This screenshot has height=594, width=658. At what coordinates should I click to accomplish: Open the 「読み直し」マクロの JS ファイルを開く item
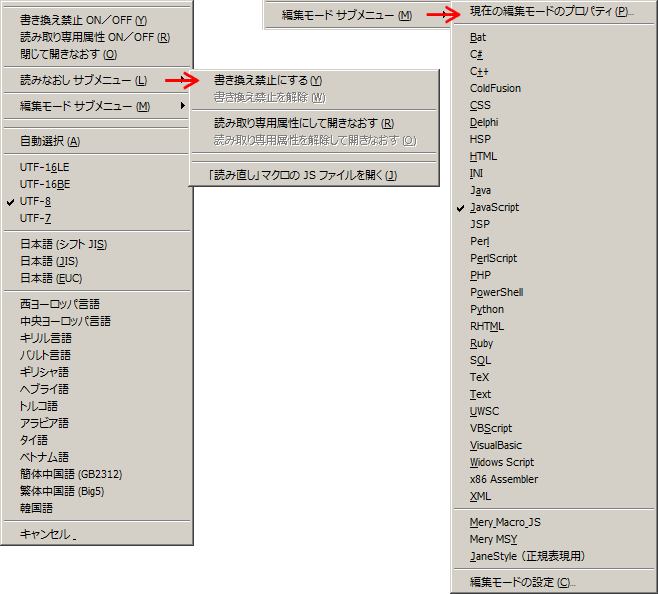tap(302, 176)
